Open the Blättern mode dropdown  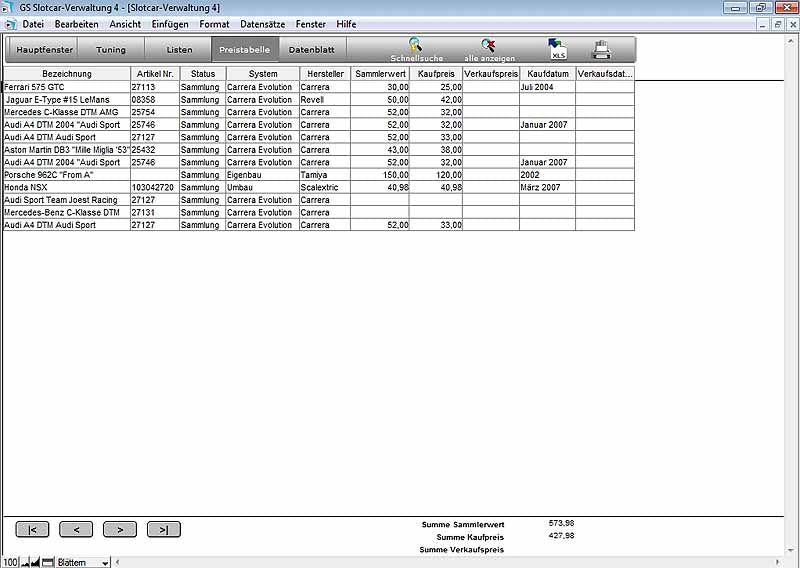coord(105,563)
